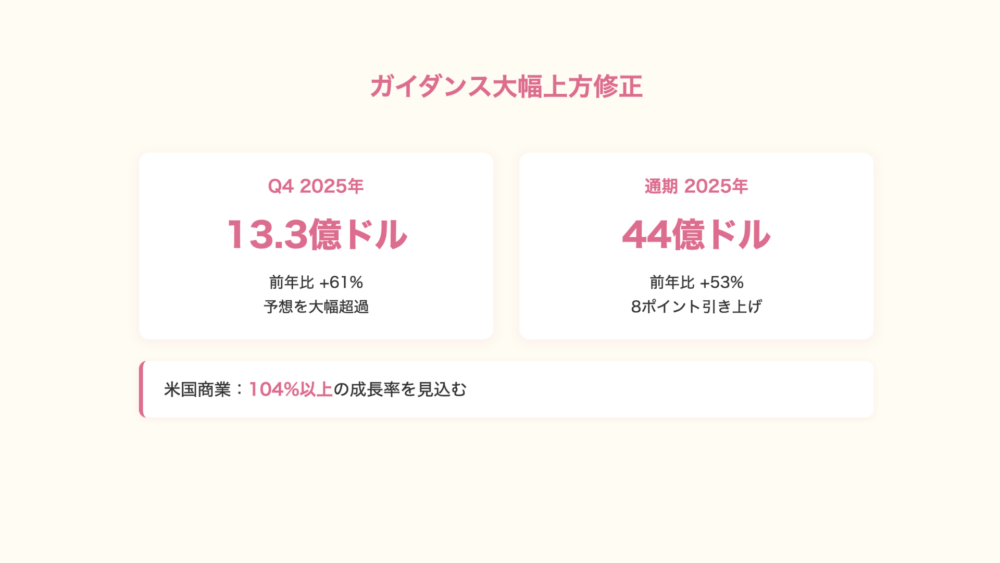This screenshot has height=563, width=1000.
Task: Select the Q4 2025年 card heading
Action: [x=315, y=186]
